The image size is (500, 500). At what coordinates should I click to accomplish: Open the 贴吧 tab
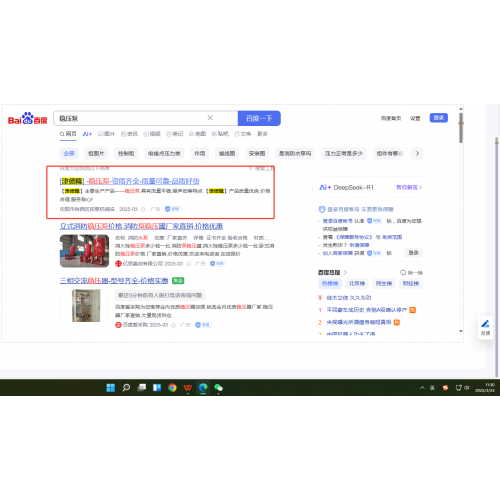pos(220,134)
